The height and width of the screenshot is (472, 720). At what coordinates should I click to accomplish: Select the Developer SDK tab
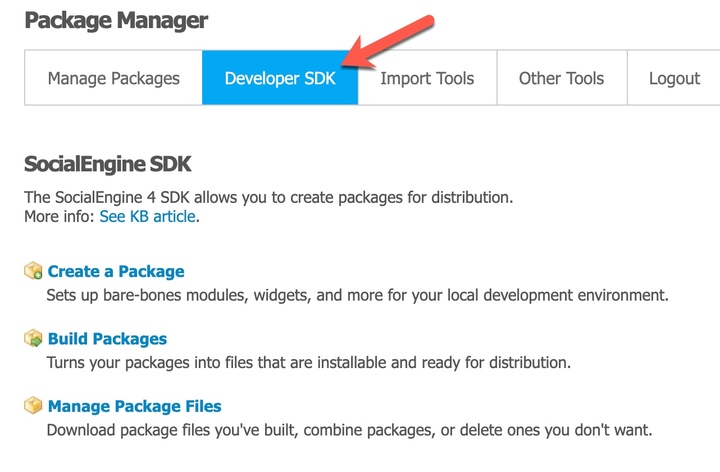[280, 78]
